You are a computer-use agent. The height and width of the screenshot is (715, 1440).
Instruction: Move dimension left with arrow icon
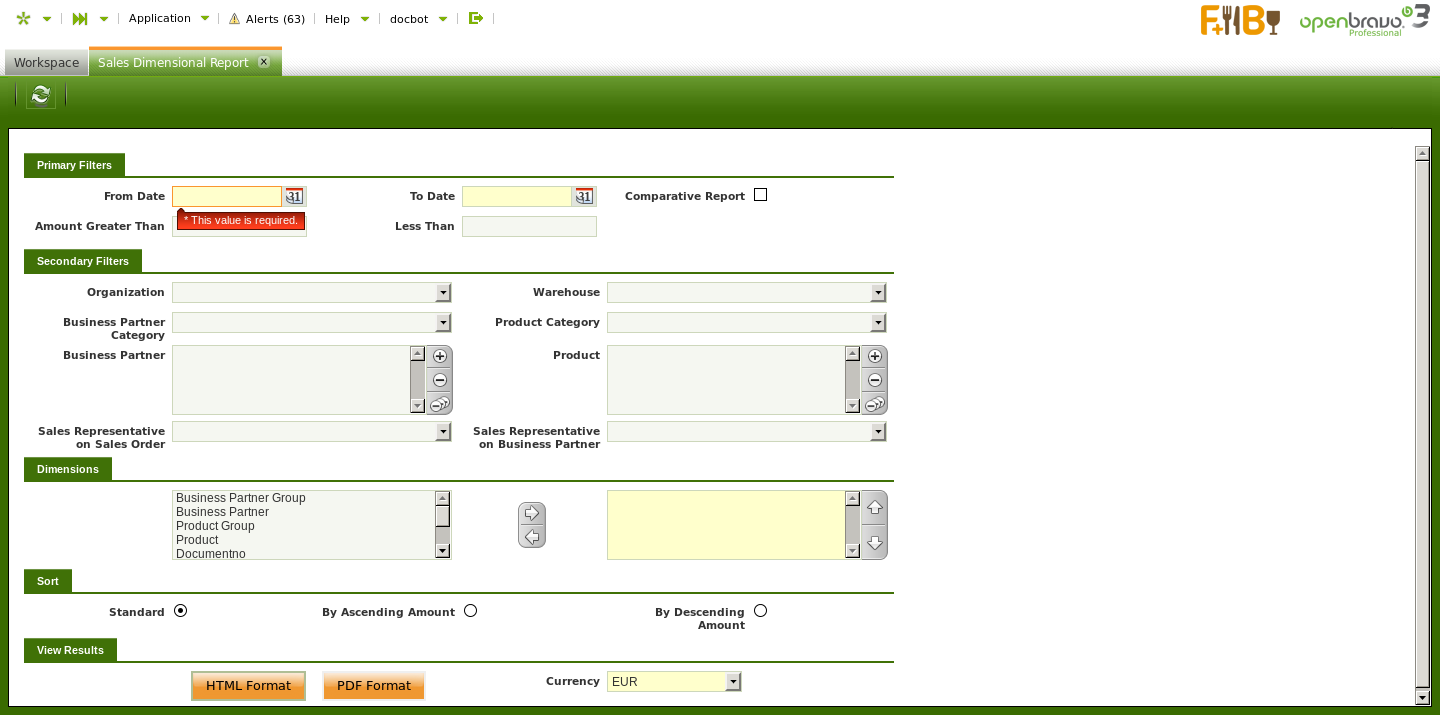532,537
